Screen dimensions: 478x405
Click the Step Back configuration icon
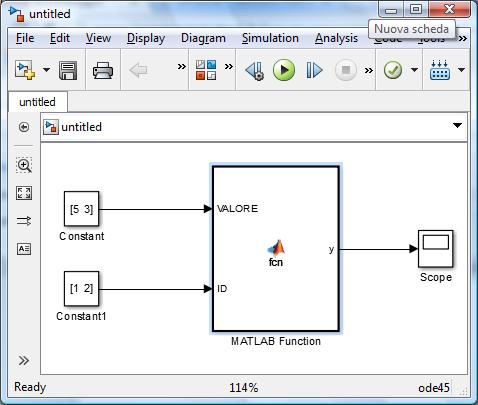point(255,70)
